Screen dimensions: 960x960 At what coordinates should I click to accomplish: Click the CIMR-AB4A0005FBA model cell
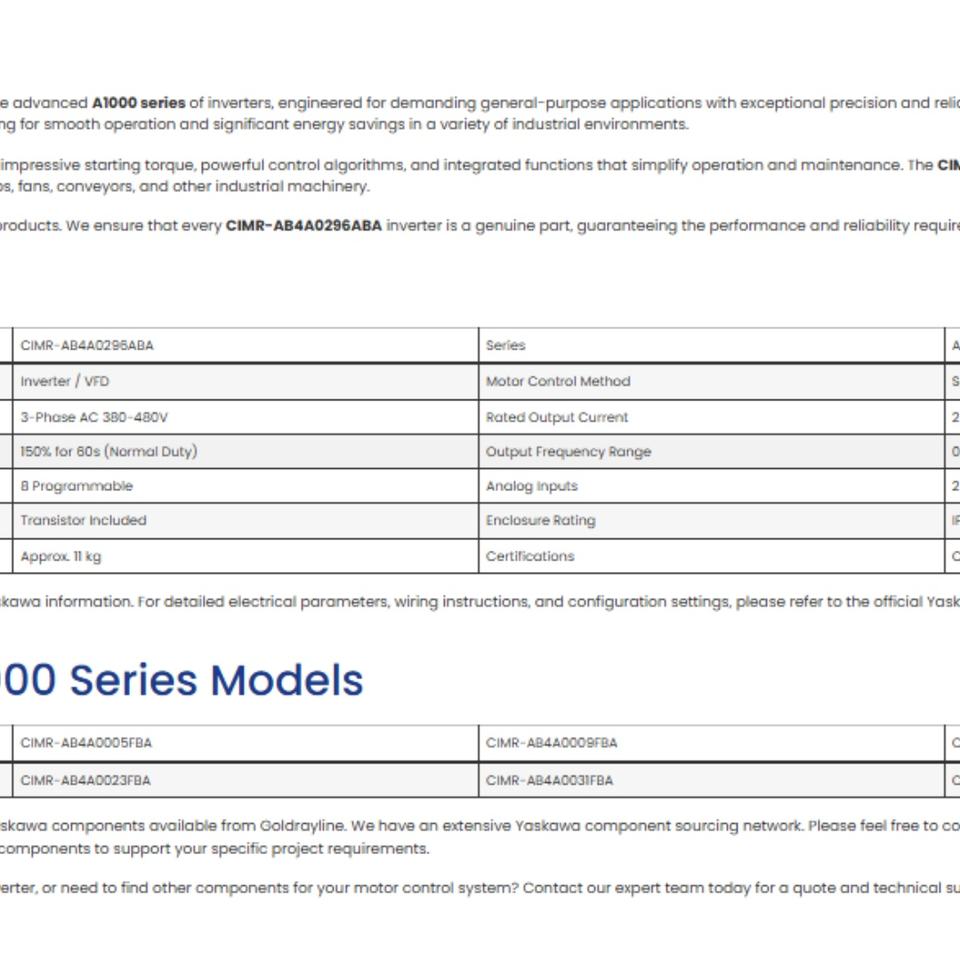246,743
